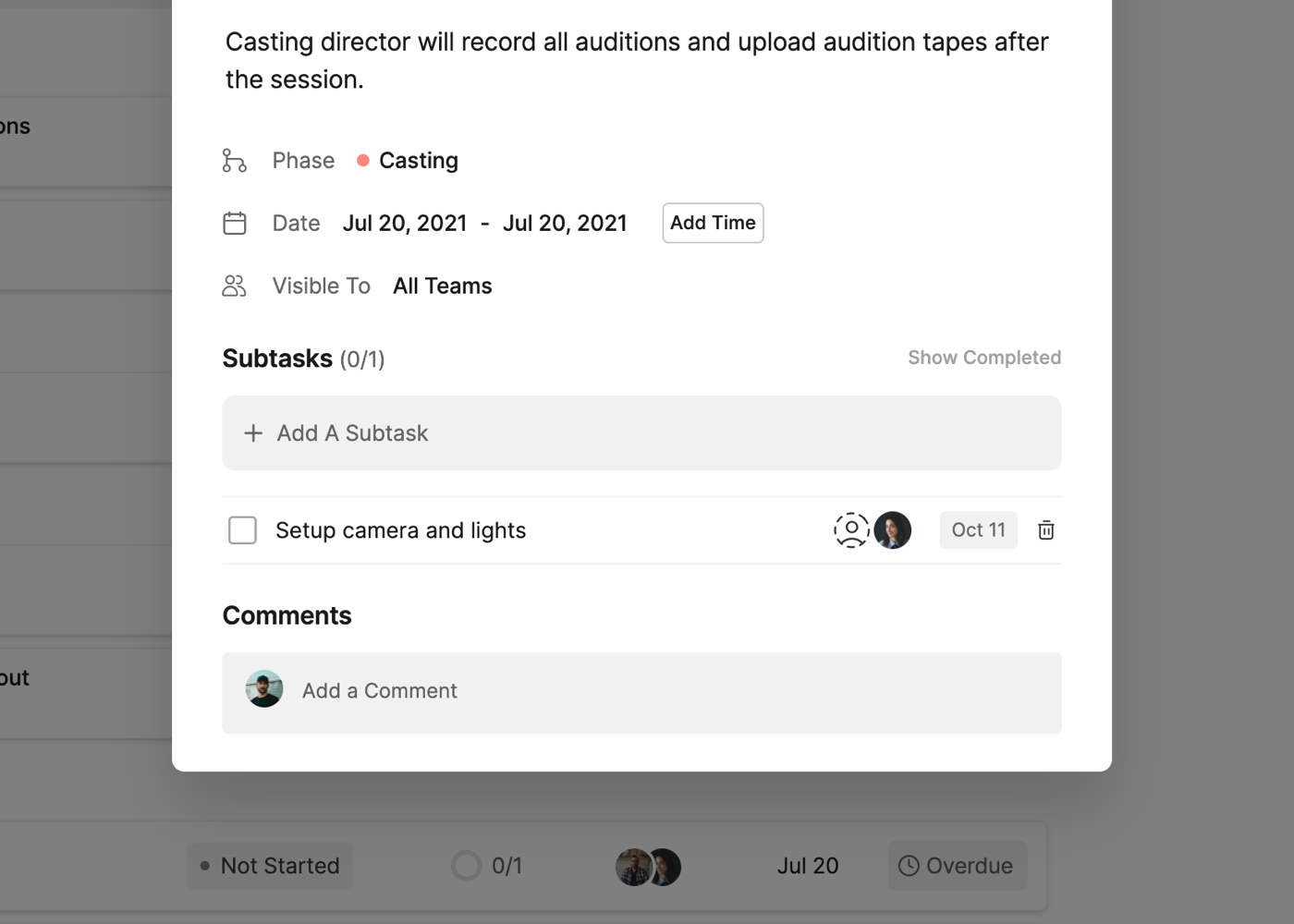Click the Add a Comment field
Image resolution: width=1294 pixels, height=924 pixels.
point(665,691)
